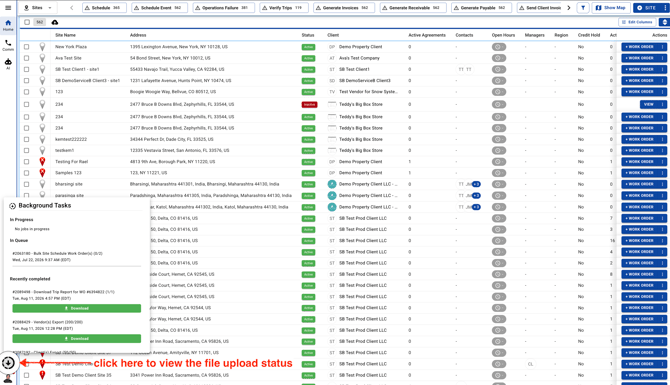Click the Show Map button
Screen dimensions: 670x385
[611, 8]
